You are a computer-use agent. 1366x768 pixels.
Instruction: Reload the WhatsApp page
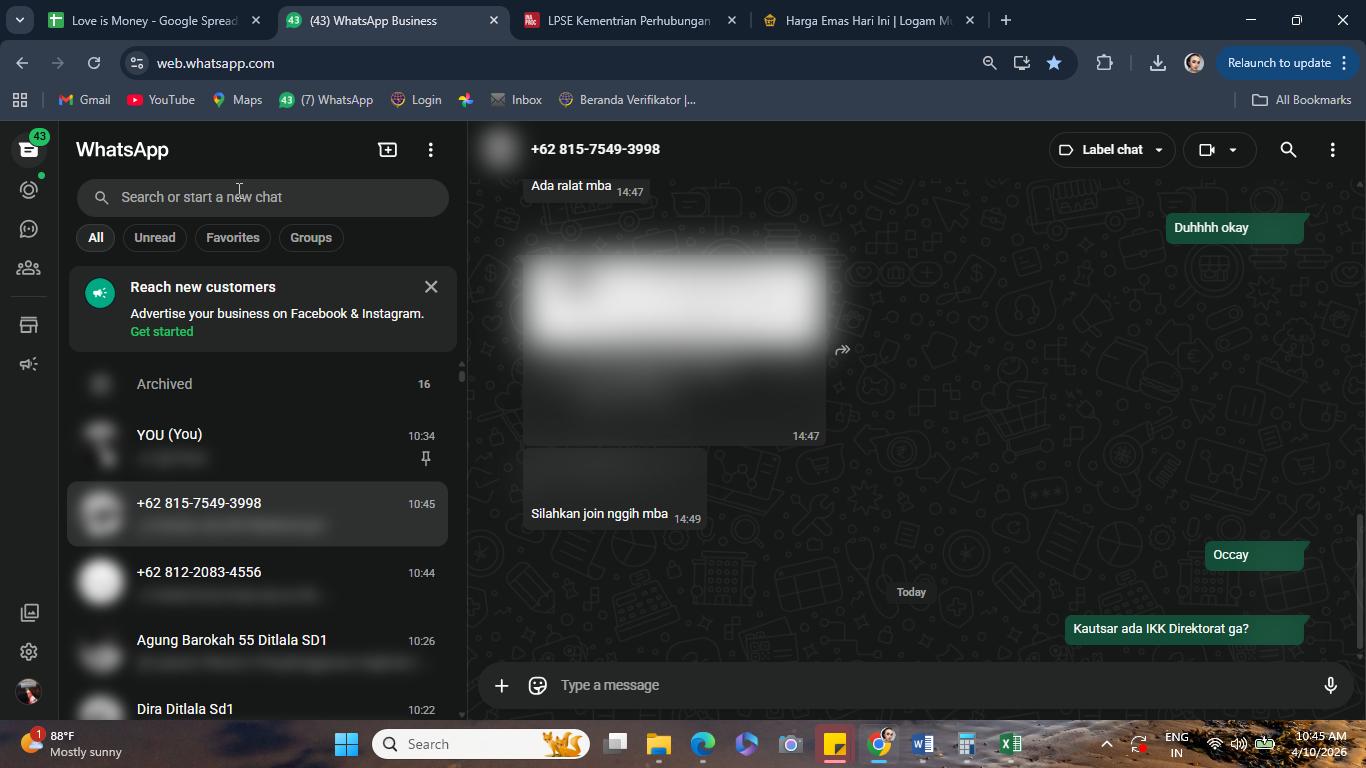[94, 63]
